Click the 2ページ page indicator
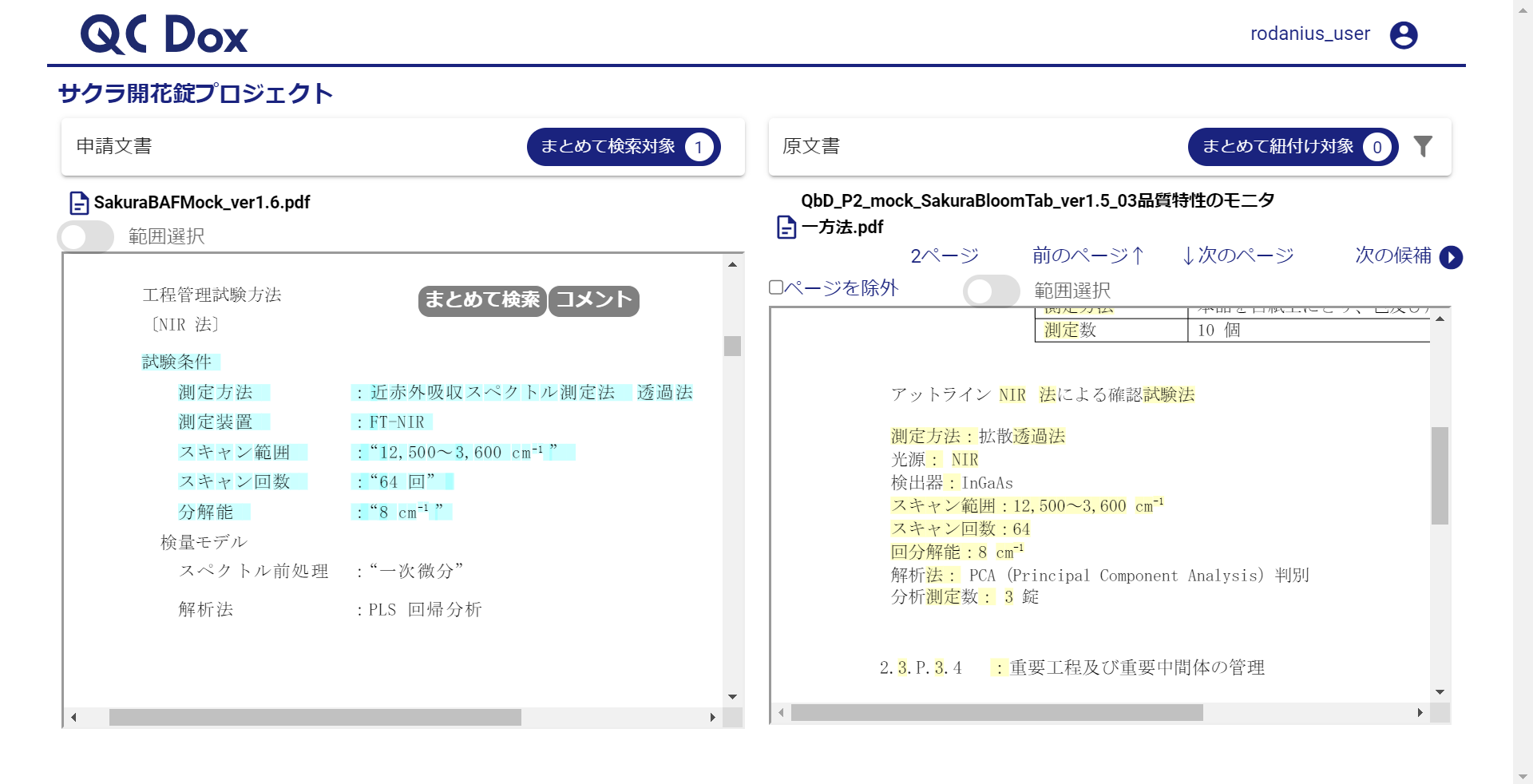Viewport: 1533px width, 784px height. pyautogui.click(x=945, y=255)
